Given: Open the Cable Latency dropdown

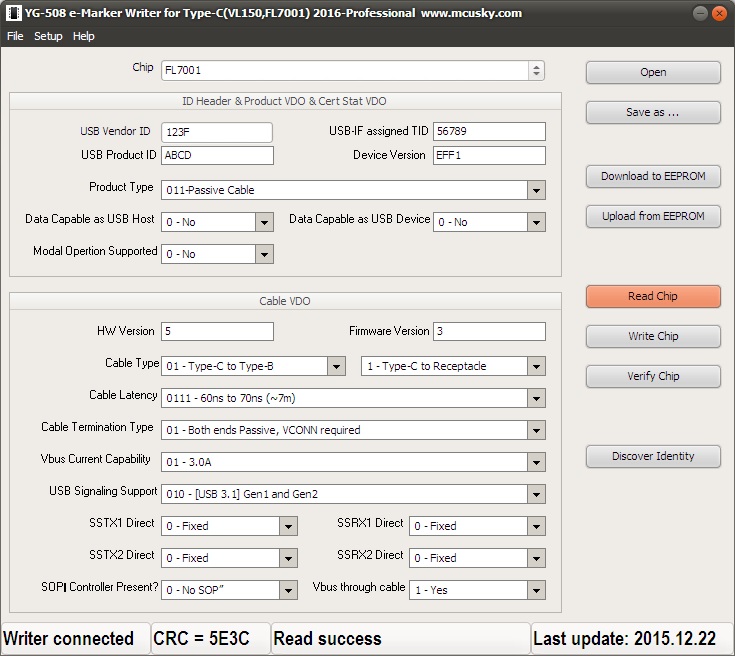Looking at the screenshot, I should (x=537, y=398).
